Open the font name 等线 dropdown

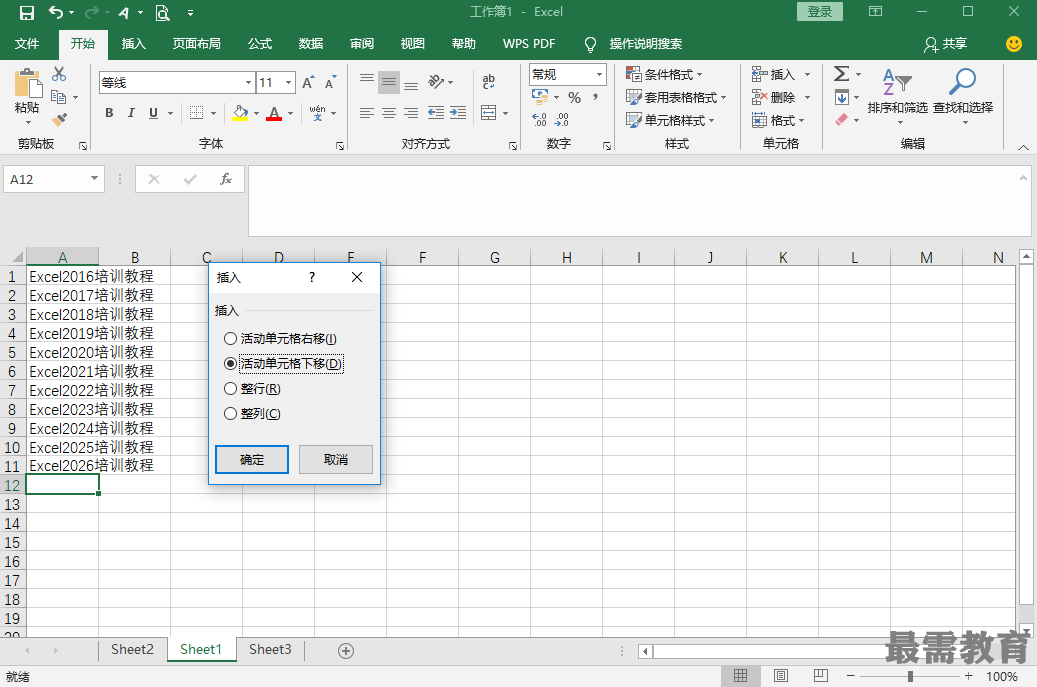(x=249, y=83)
